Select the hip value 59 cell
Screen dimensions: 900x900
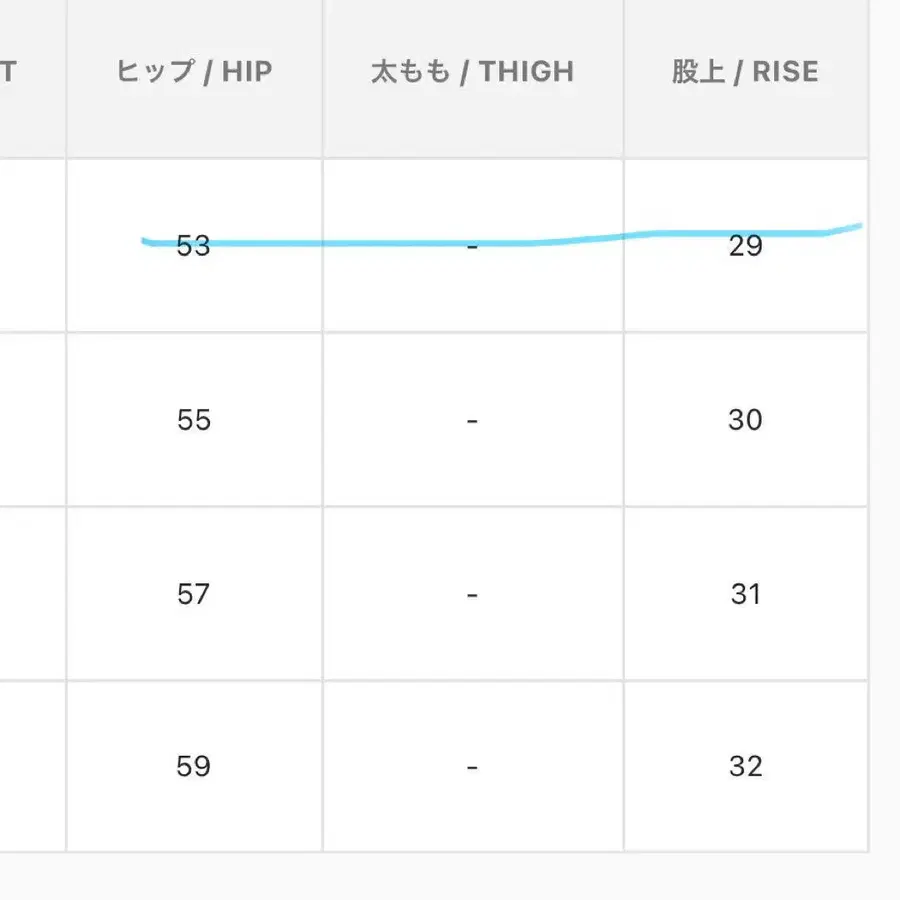194,766
